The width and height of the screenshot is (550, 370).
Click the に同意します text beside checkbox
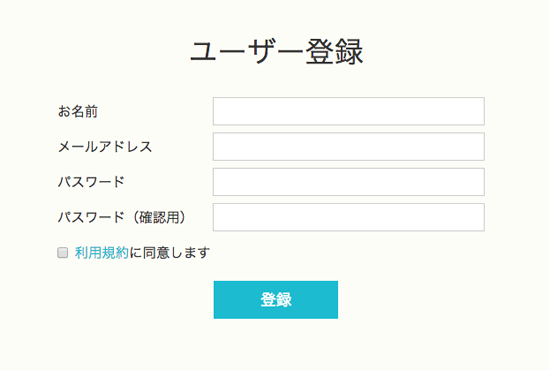pos(169,253)
